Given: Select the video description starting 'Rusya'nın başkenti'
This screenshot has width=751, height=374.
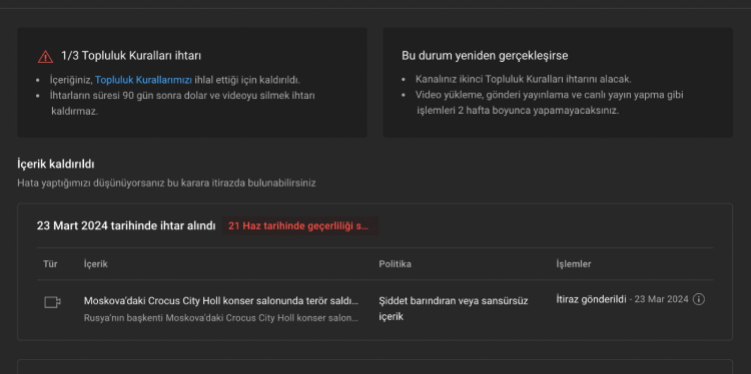Looking at the screenshot, I should point(221,318).
